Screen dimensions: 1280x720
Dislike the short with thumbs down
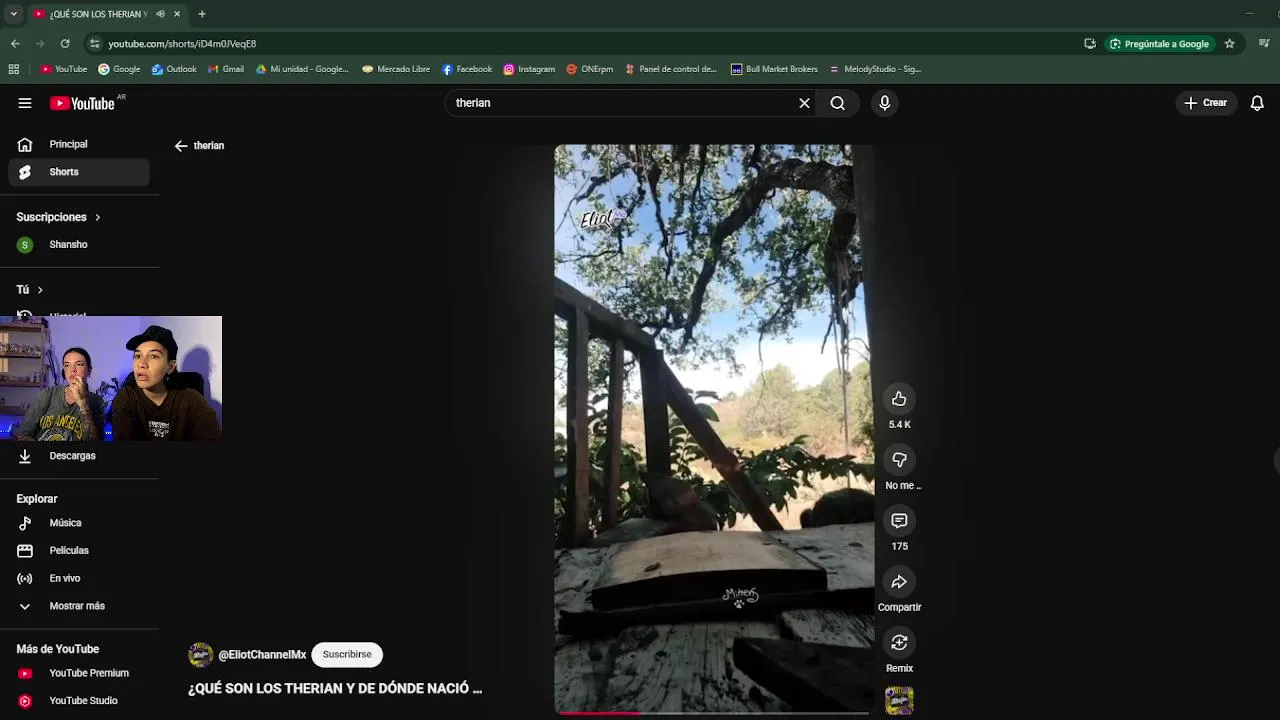[x=899, y=460]
